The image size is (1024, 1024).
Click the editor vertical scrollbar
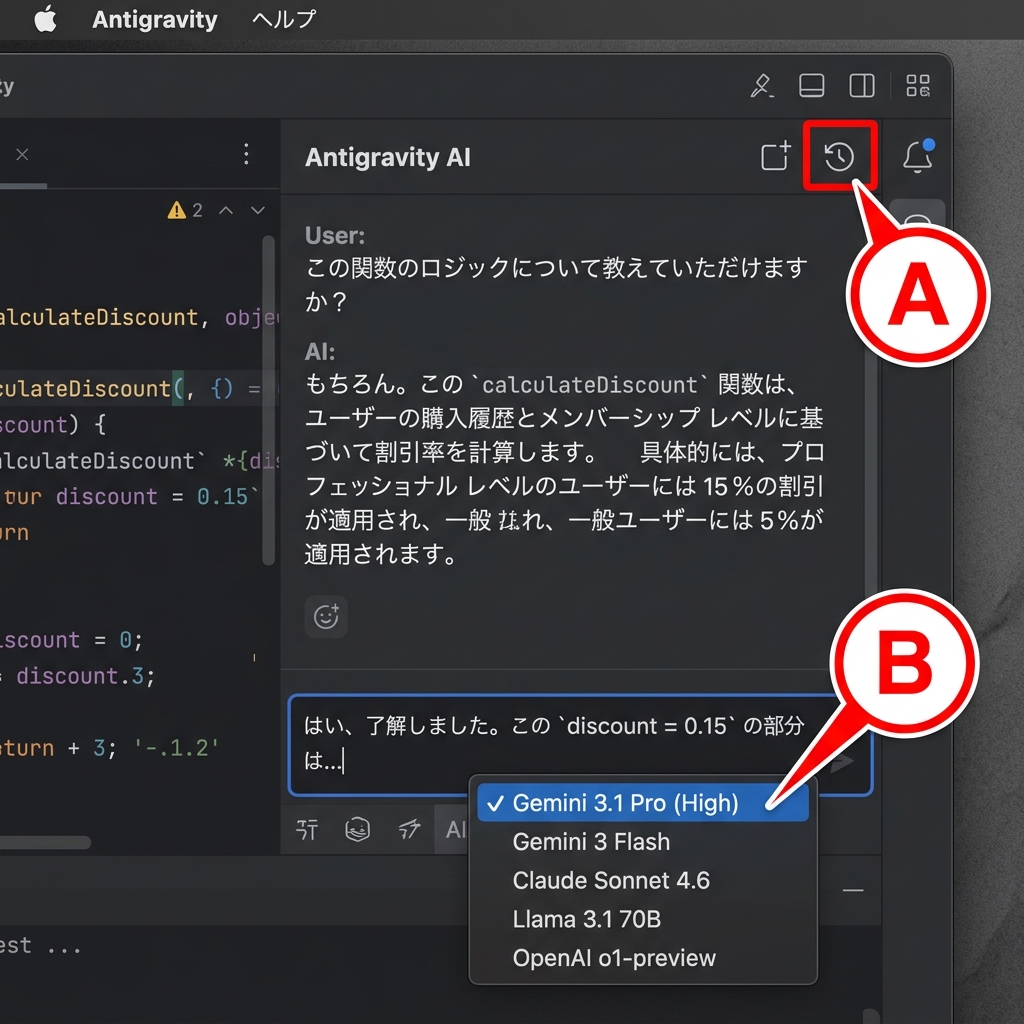pos(268,400)
